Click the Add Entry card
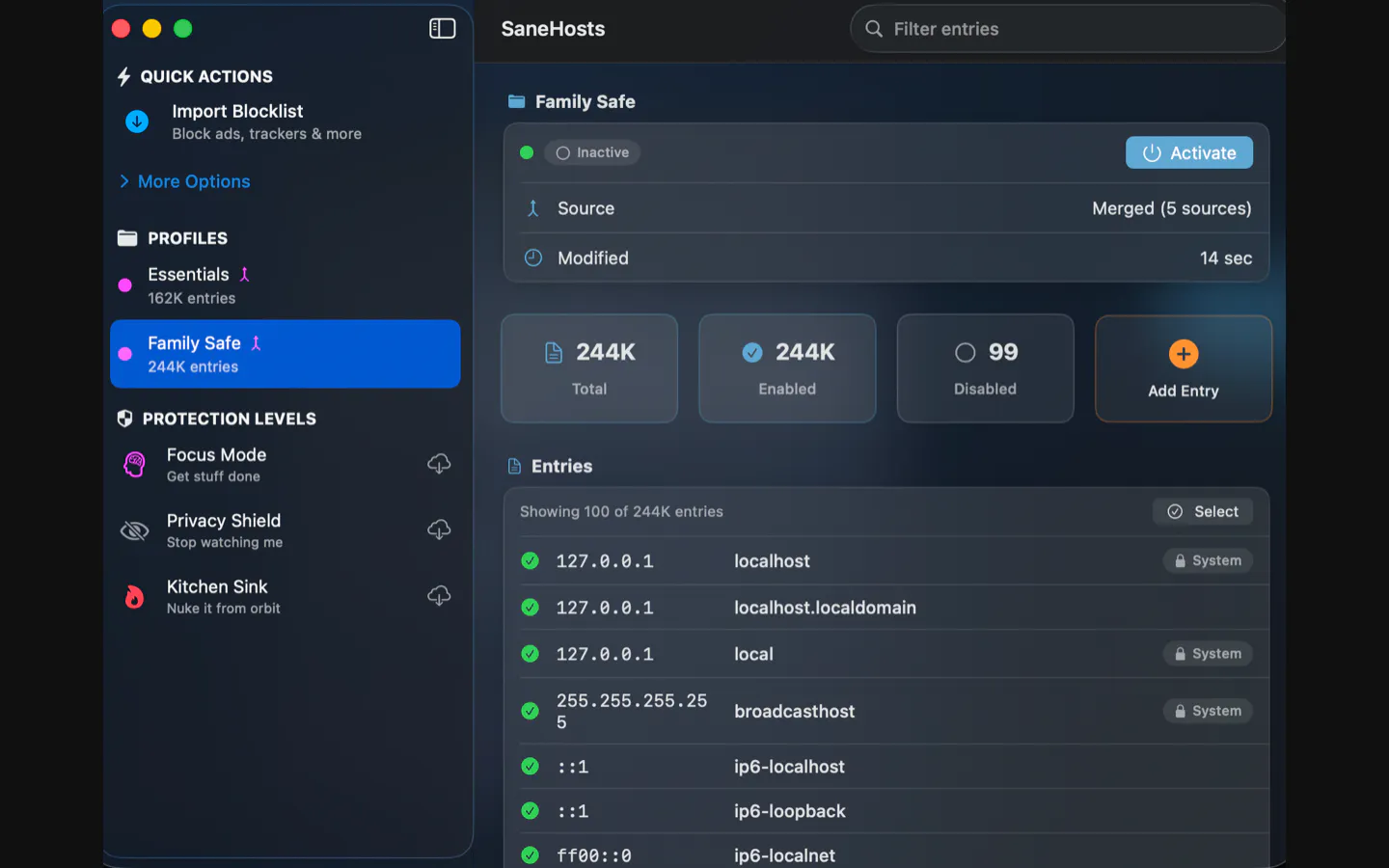Image resolution: width=1389 pixels, height=868 pixels. [1184, 368]
